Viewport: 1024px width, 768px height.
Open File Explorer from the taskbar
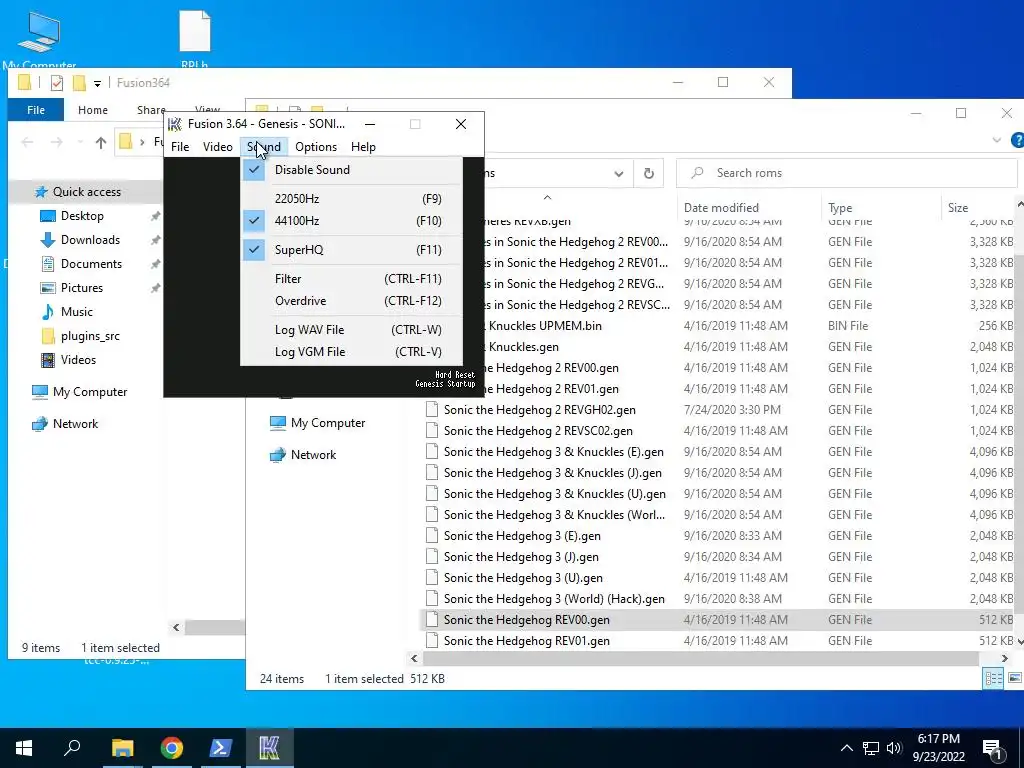point(122,748)
